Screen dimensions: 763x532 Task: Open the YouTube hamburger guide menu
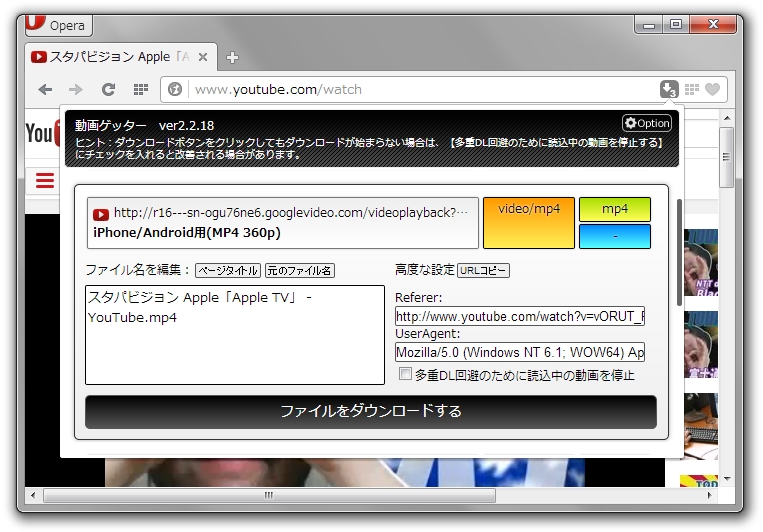45,181
